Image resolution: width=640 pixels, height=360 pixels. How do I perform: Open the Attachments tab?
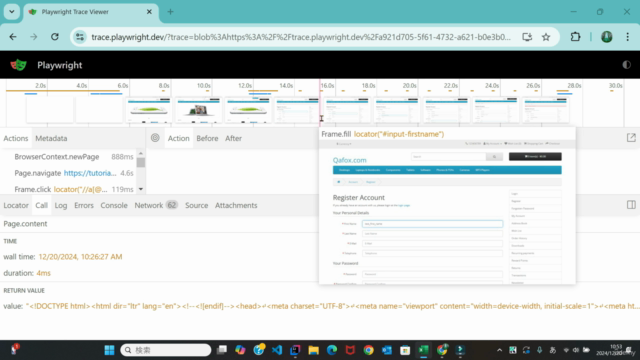[236, 205]
